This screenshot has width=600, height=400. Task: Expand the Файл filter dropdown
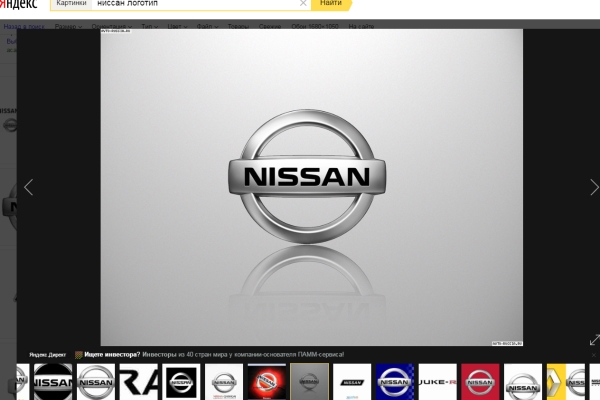(x=207, y=26)
